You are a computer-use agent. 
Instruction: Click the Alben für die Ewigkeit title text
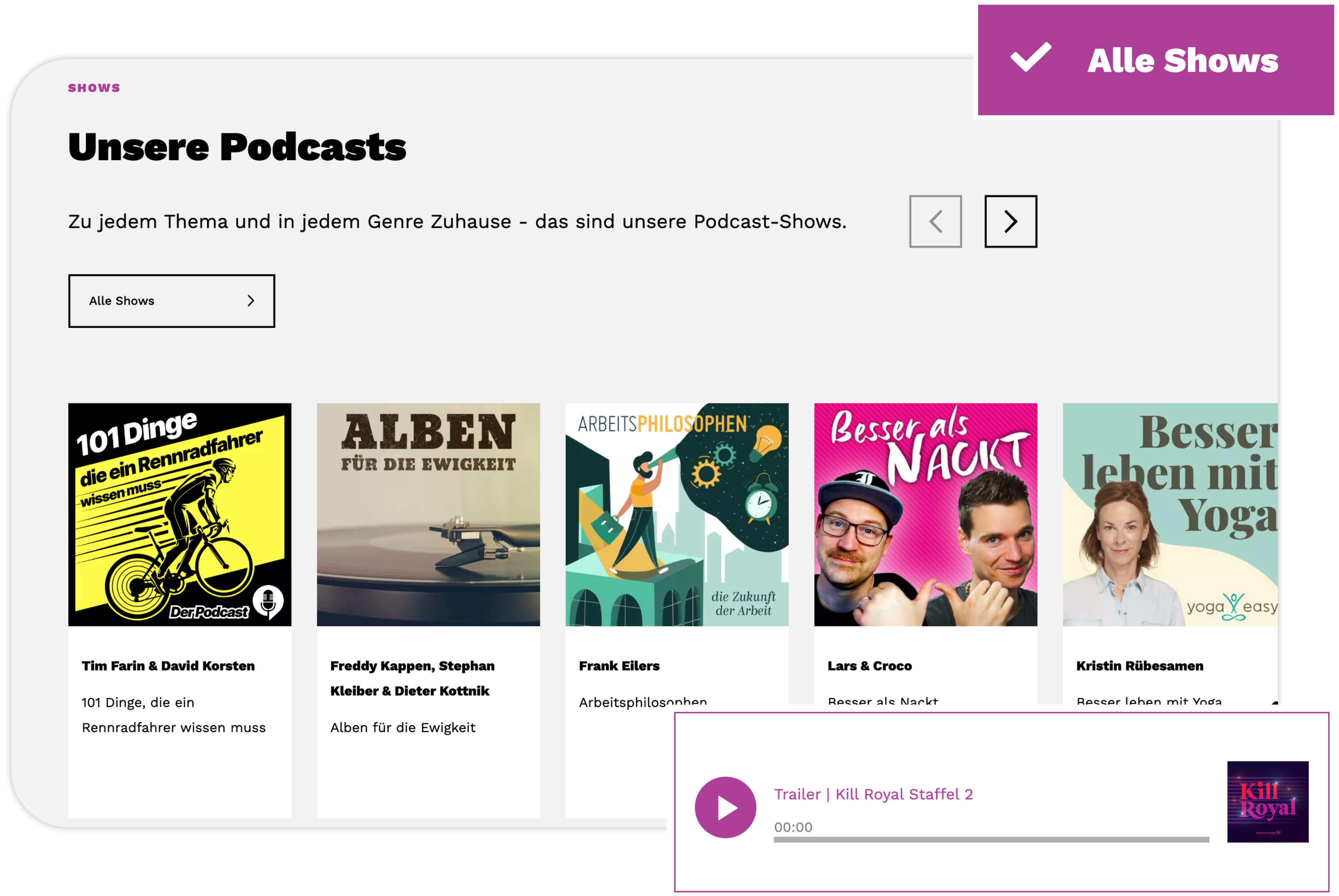tap(402, 727)
